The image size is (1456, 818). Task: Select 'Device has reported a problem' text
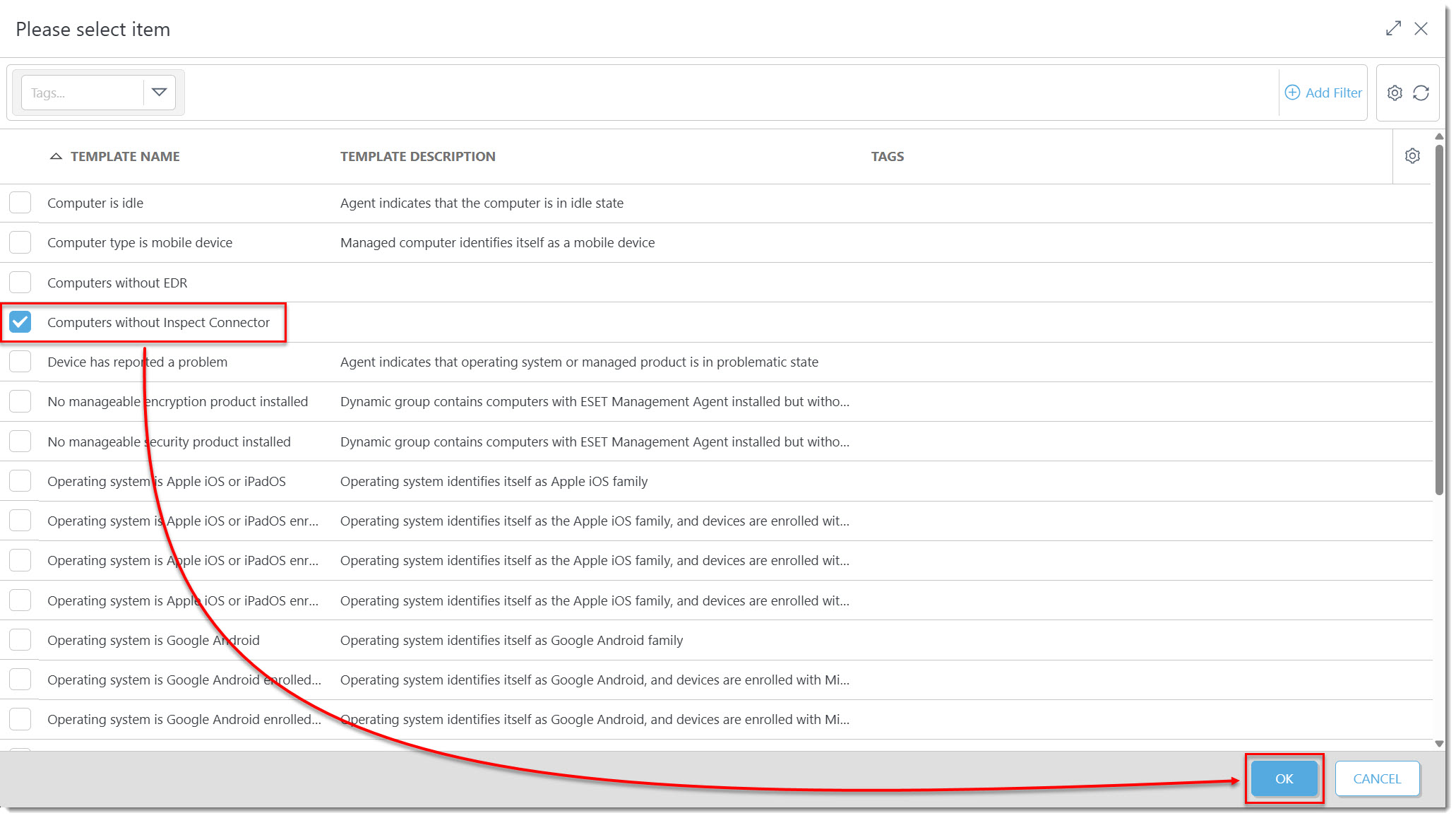[x=138, y=362]
